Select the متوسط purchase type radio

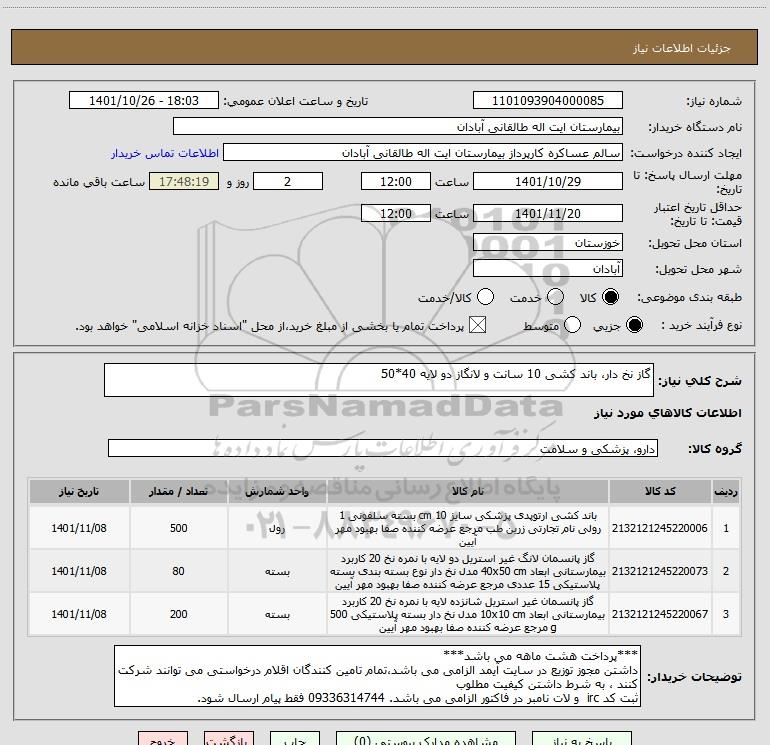pos(572,325)
